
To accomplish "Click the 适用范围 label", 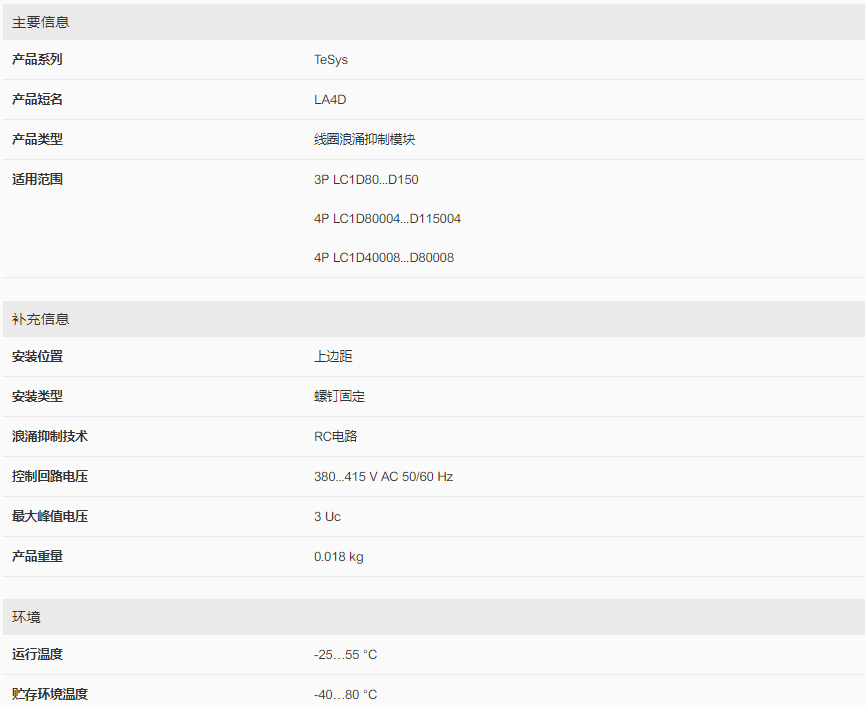I will point(37,179).
